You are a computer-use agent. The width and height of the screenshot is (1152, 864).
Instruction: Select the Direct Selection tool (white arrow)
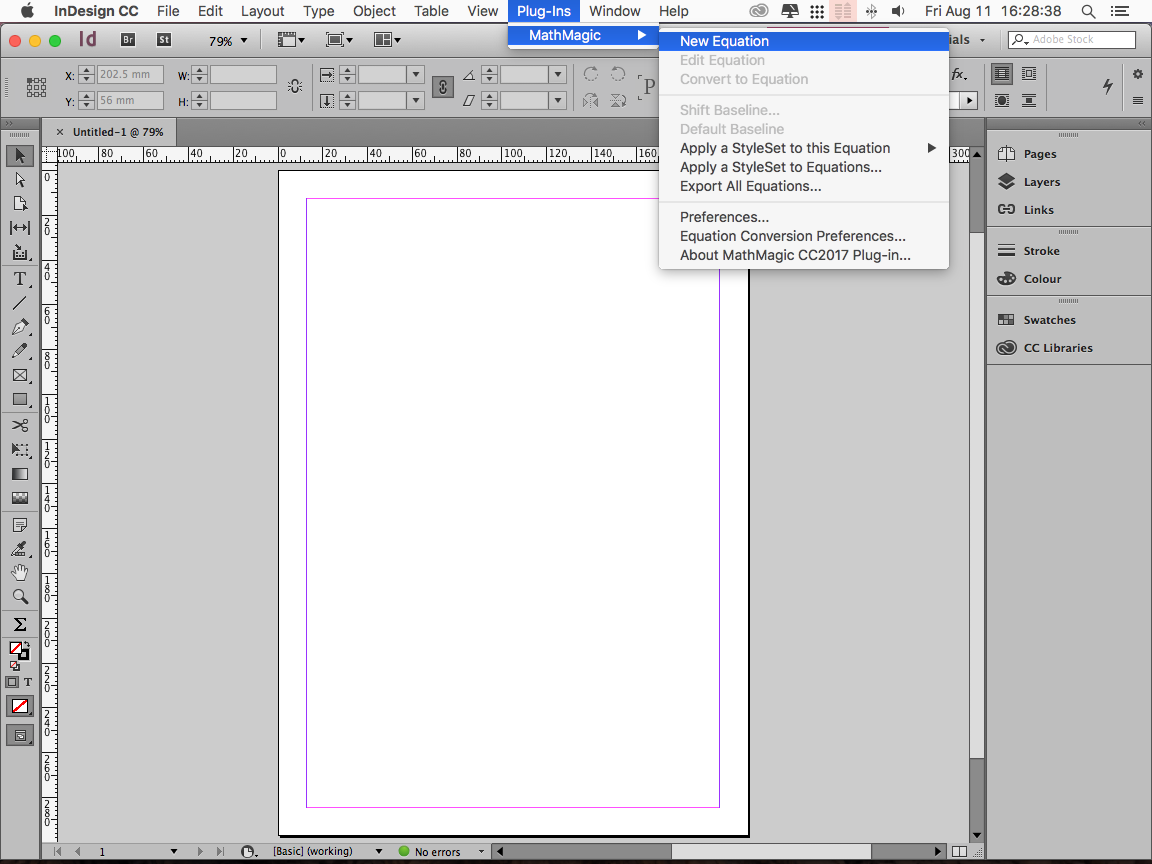(20, 180)
